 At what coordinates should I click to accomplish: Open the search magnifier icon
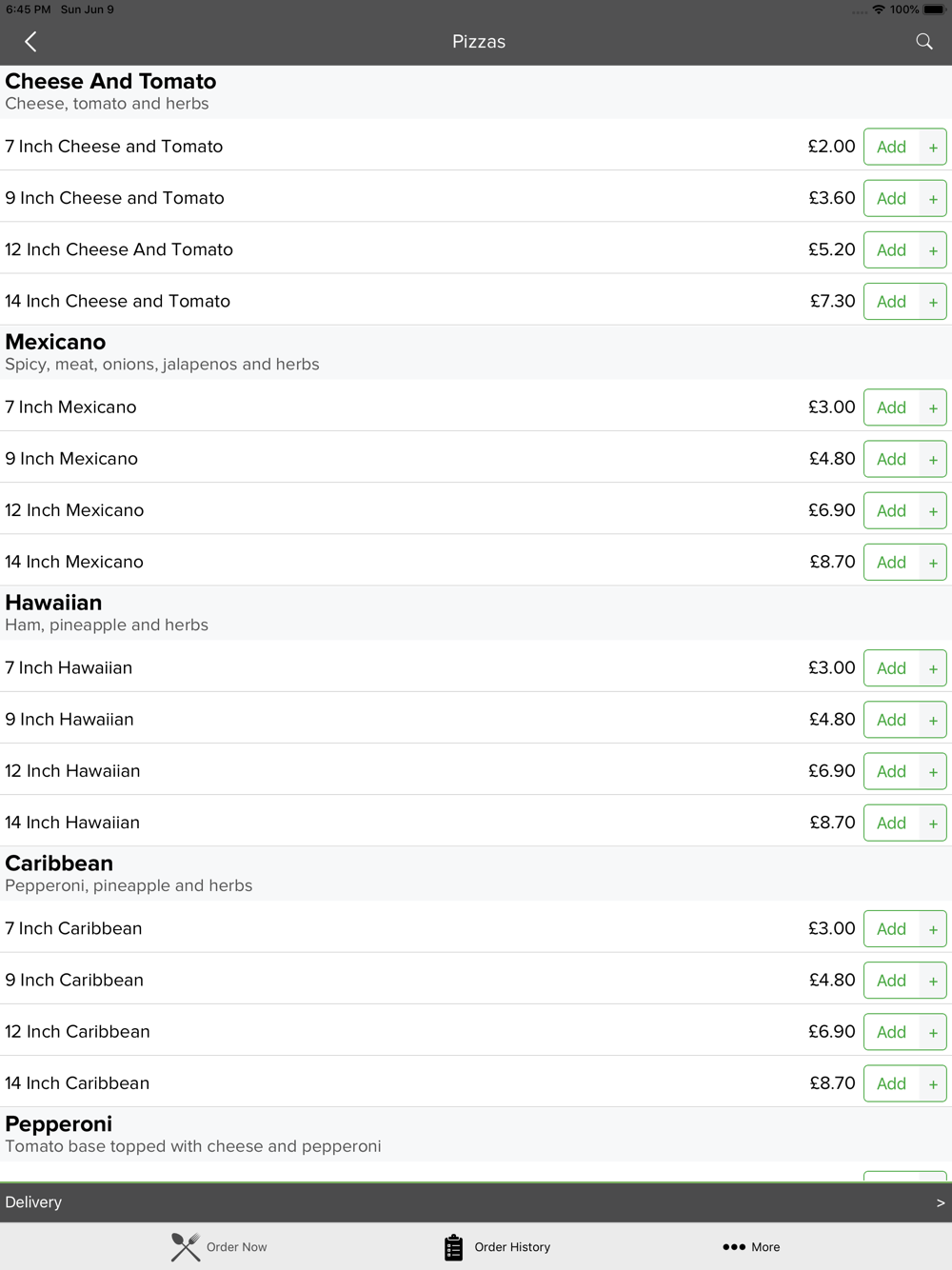click(923, 42)
